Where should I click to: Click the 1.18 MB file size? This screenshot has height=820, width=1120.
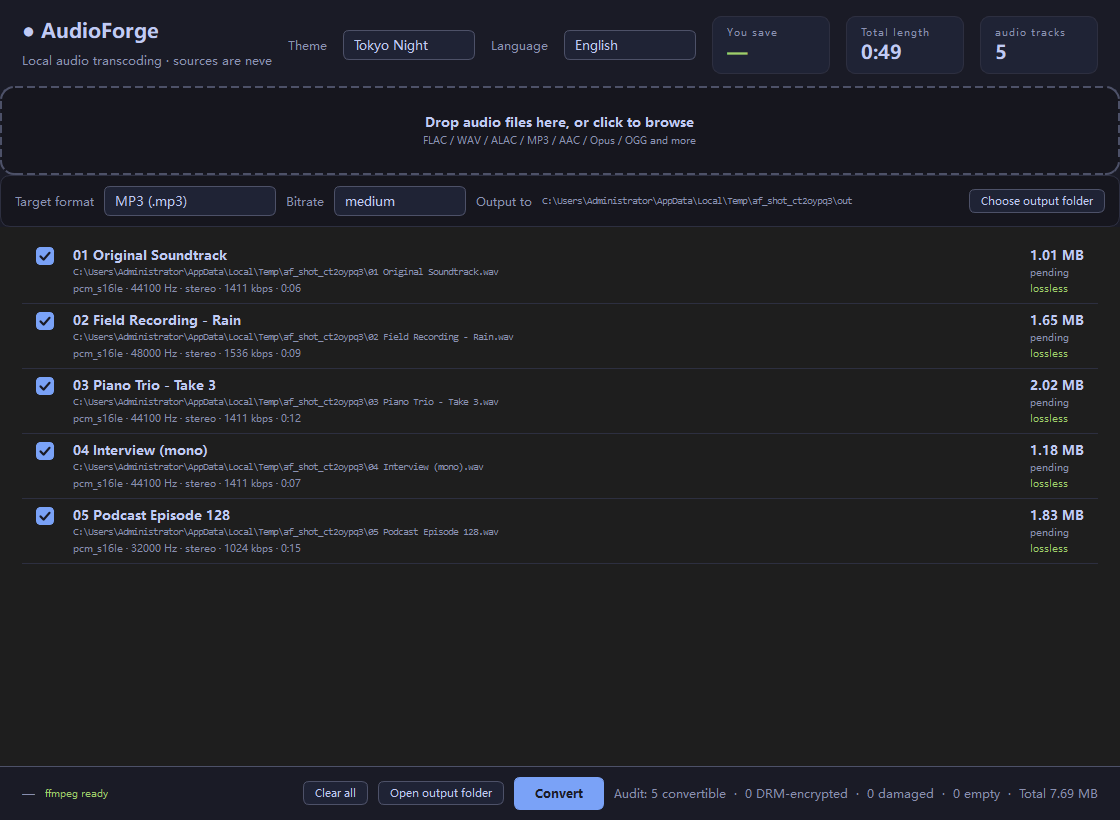point(1056,450)
